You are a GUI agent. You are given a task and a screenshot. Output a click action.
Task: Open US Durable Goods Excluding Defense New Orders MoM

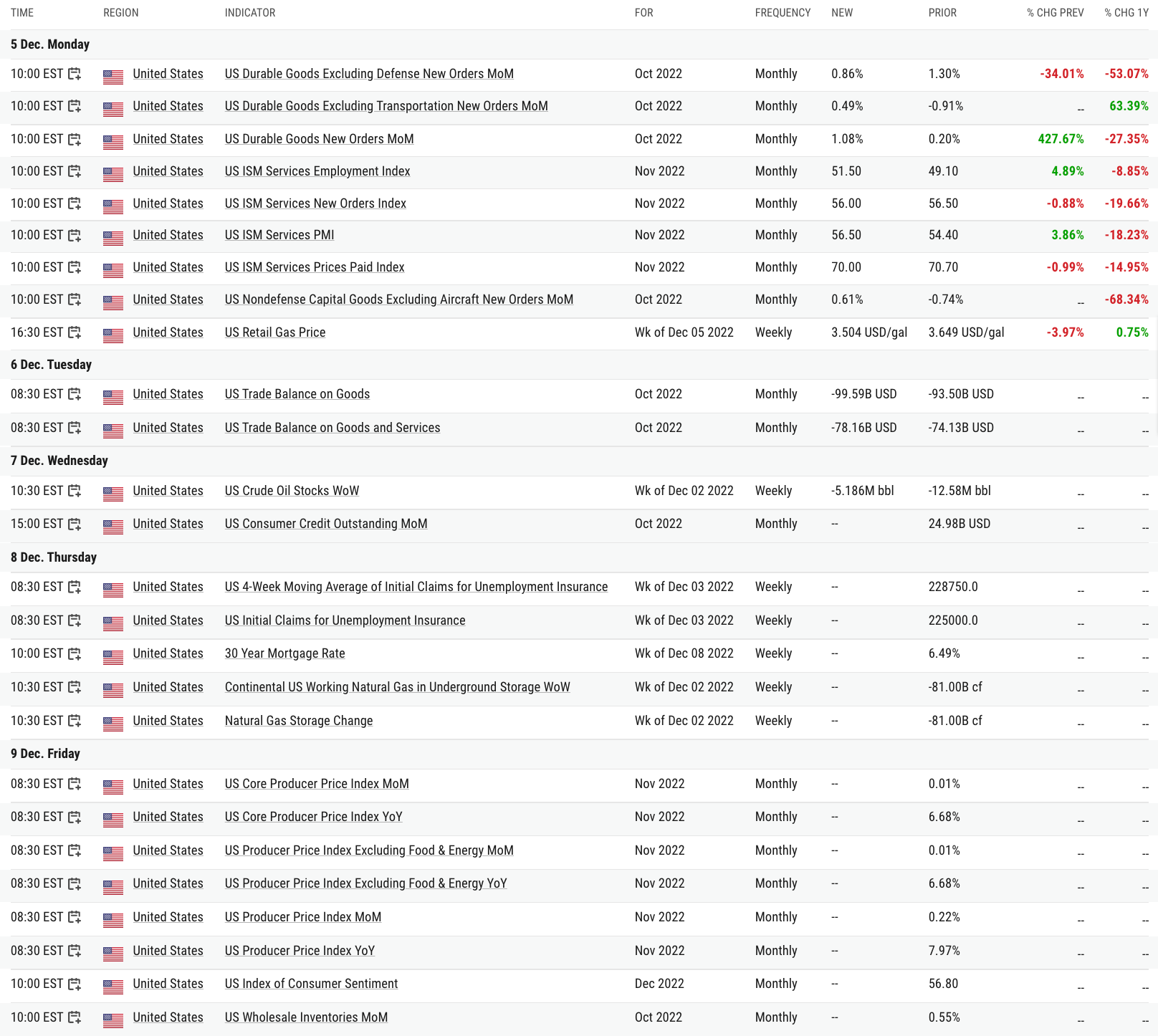point(369,74)
